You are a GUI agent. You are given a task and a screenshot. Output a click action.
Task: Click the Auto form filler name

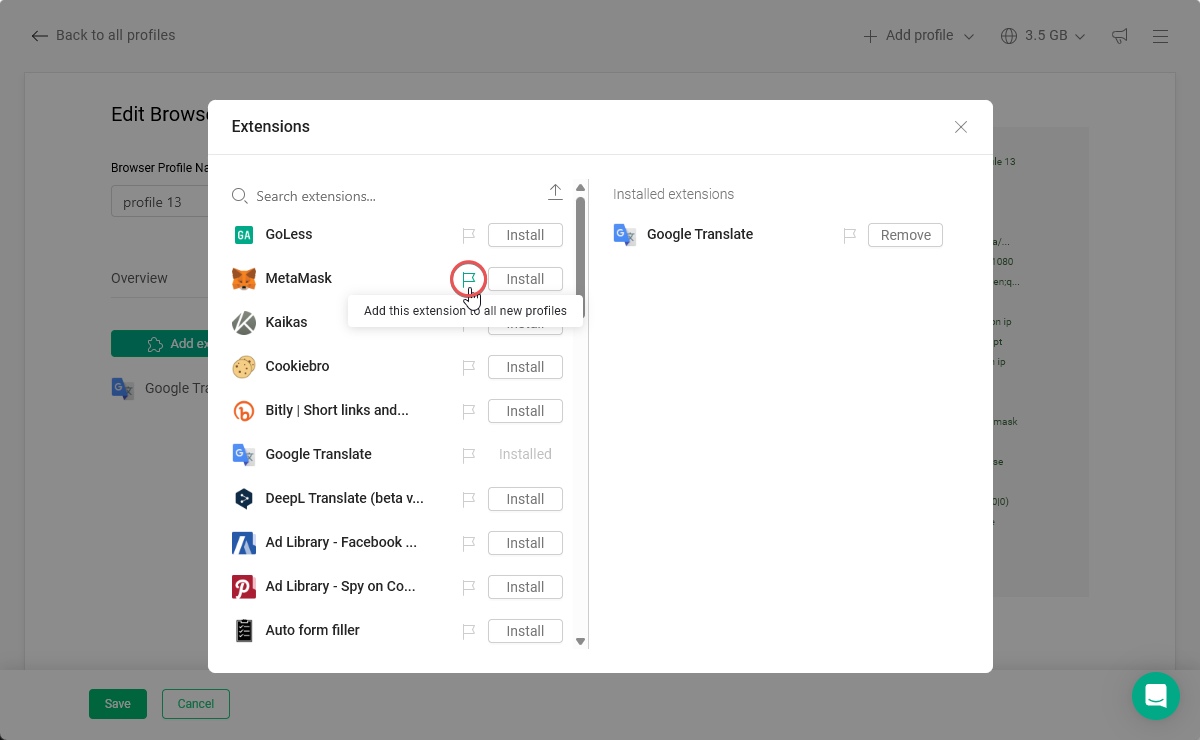pyautogui.click(x=312, y=630)
